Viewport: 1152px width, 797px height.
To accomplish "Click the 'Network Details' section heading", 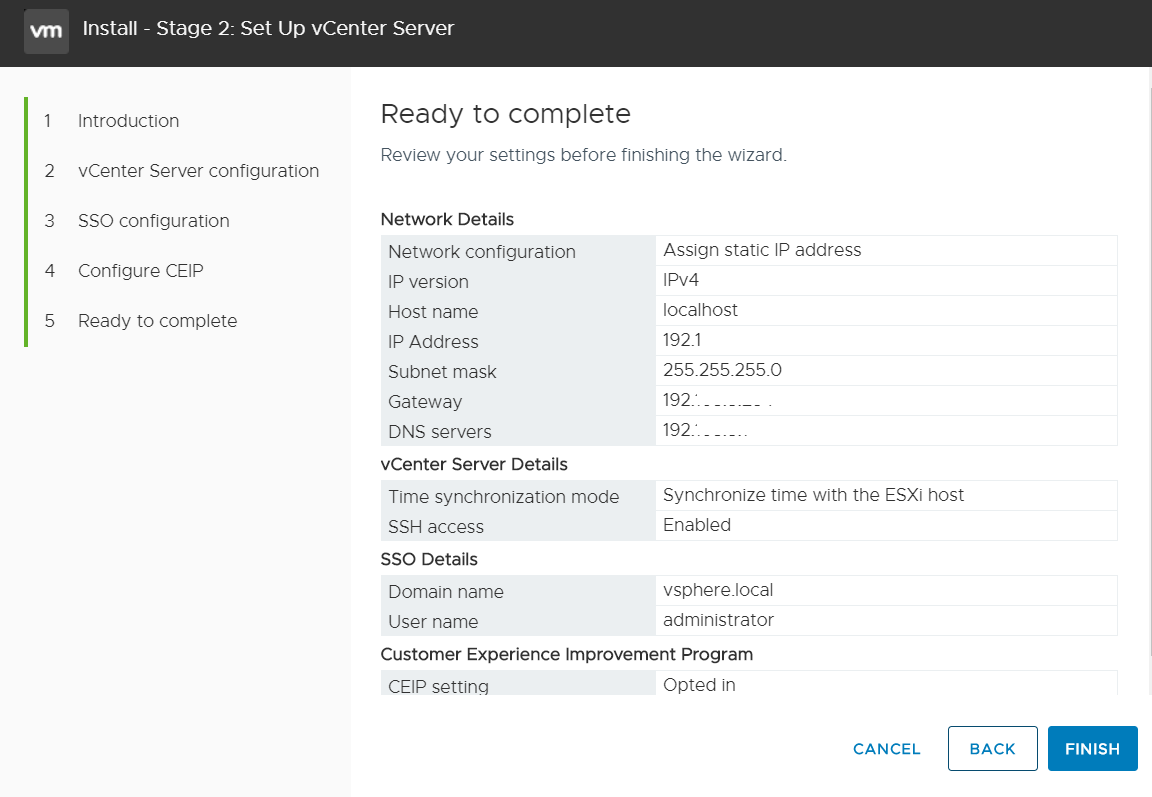I will pos(447,219).
